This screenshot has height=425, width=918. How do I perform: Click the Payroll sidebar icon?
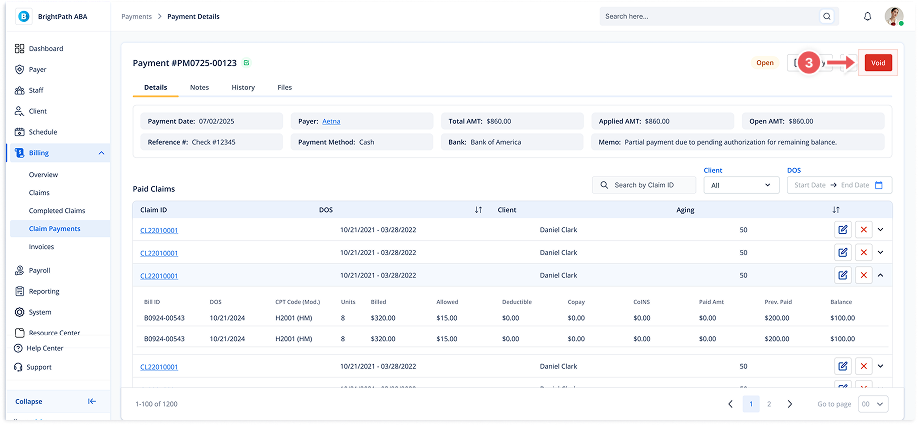[x=20, y=270]
